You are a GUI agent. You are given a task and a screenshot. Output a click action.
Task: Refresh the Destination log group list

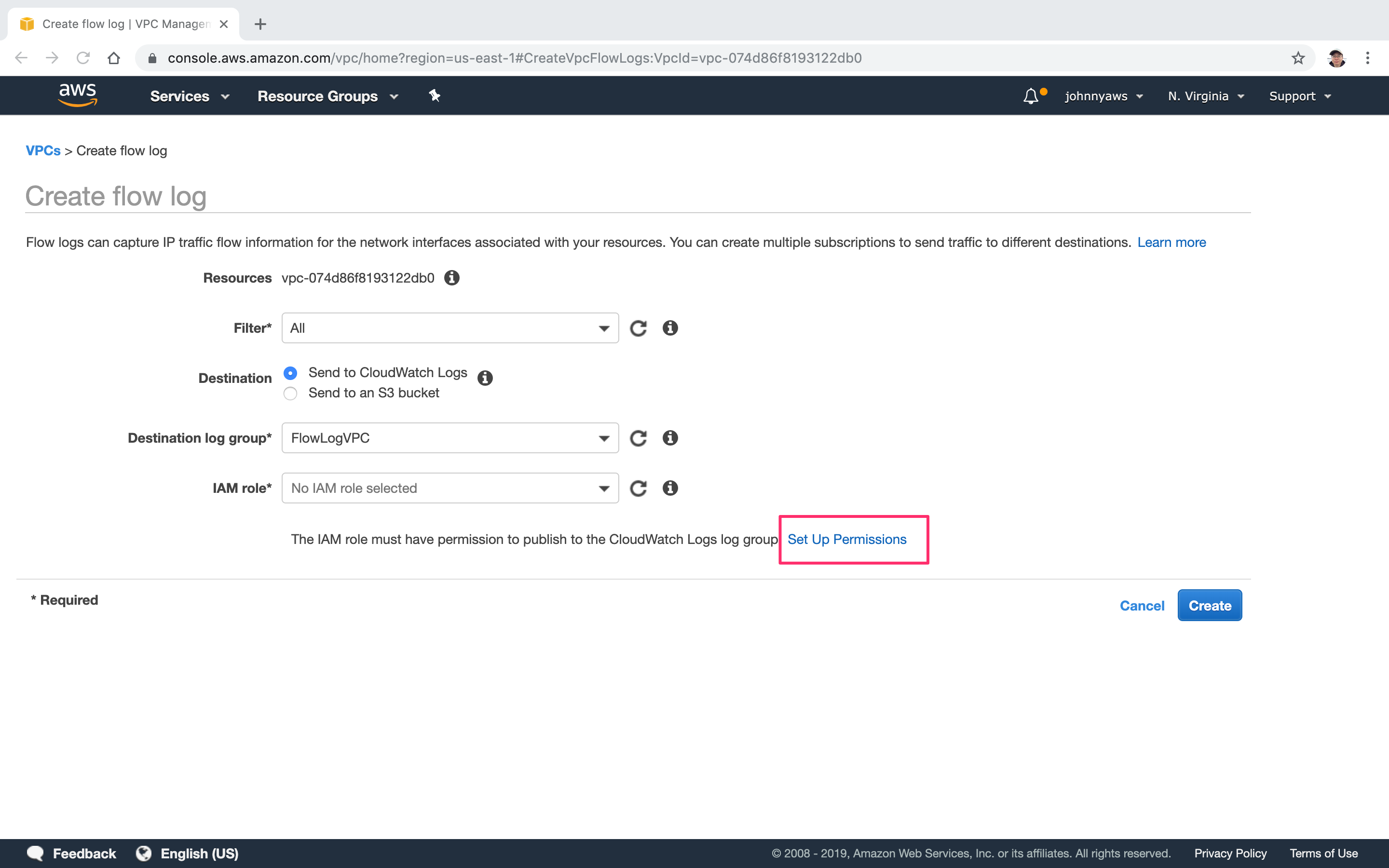(638, 438)
